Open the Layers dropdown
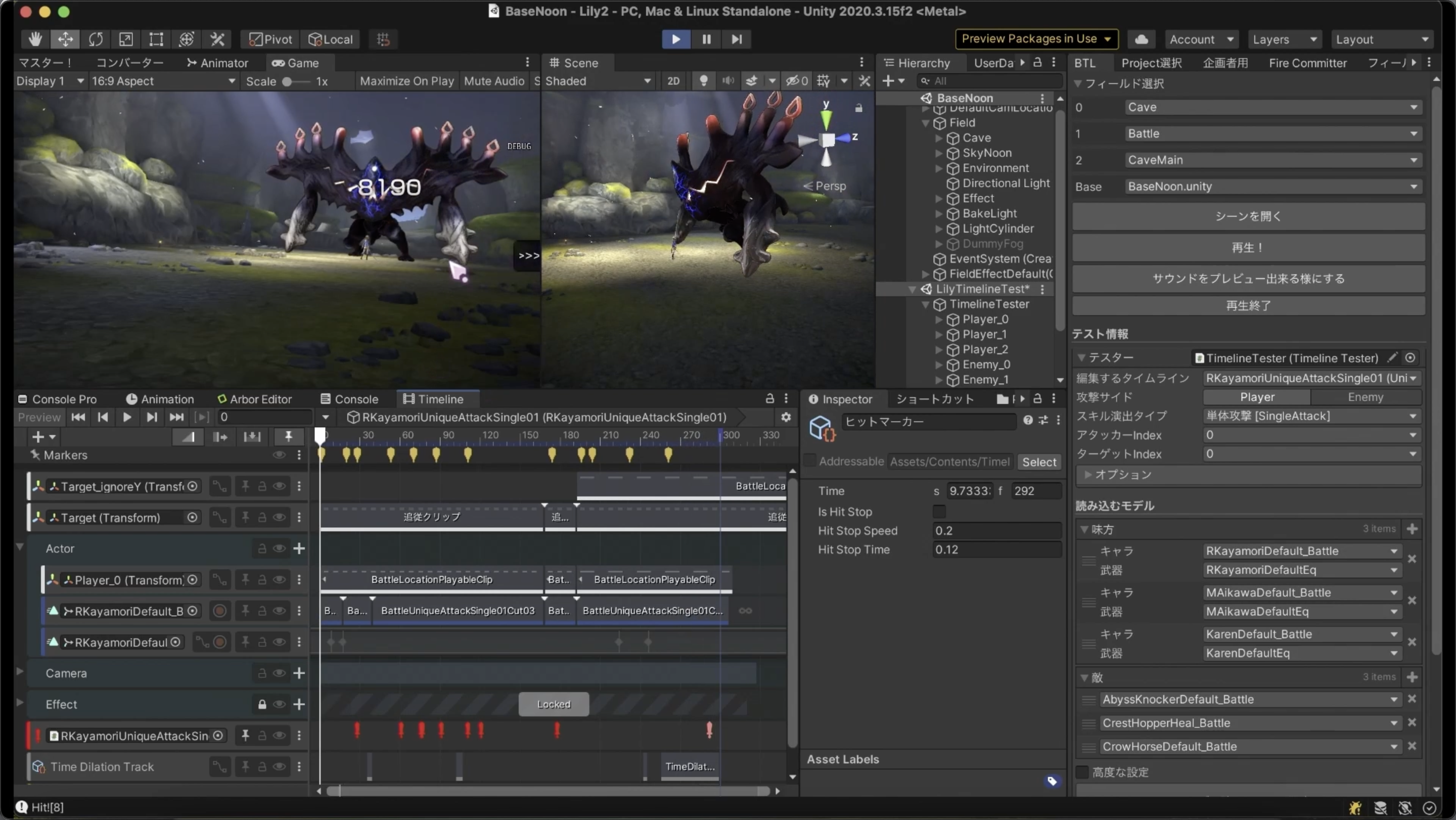Screen dimensions: 1456x820 1284,39
